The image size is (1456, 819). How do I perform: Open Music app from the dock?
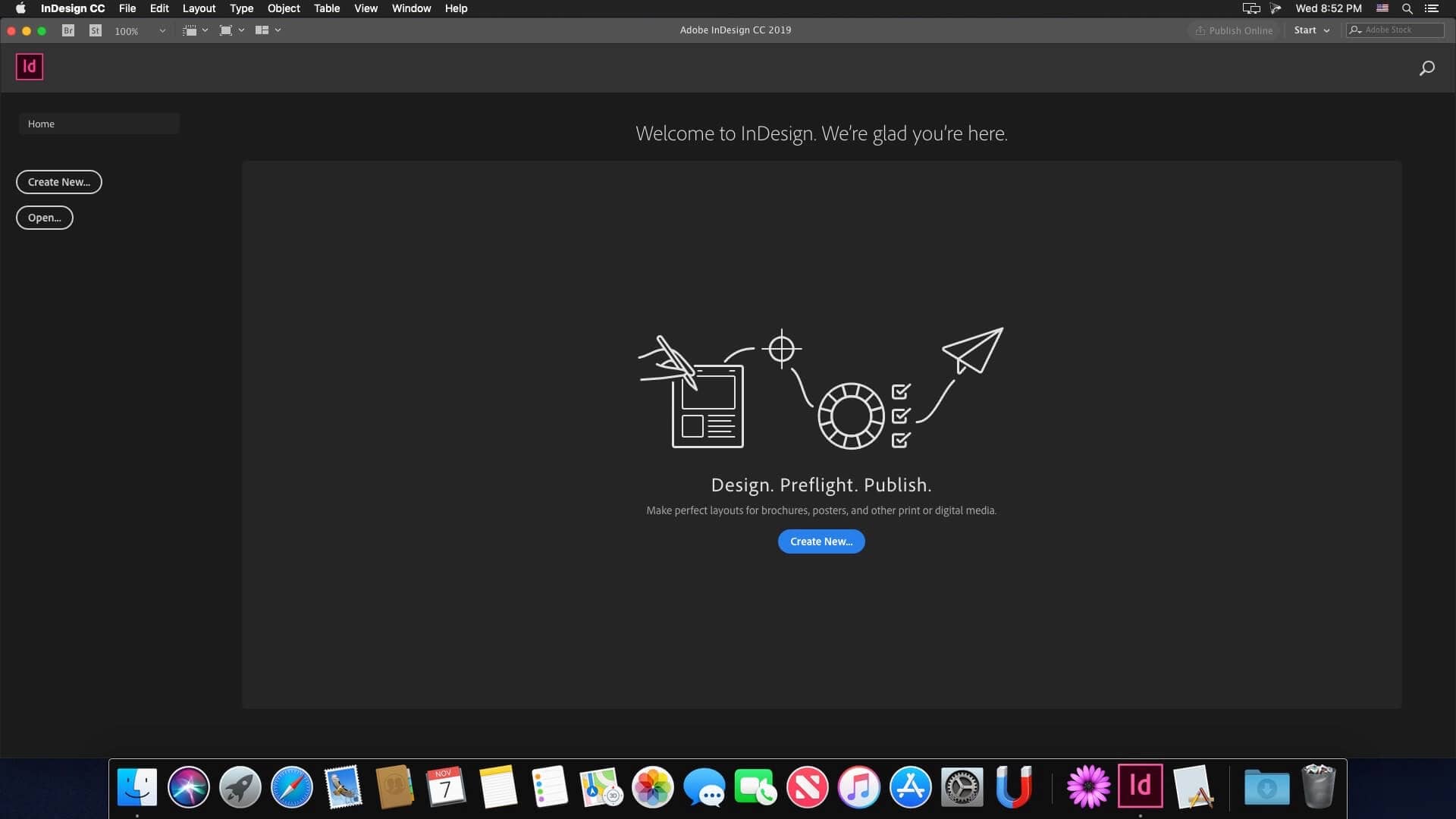858,787
